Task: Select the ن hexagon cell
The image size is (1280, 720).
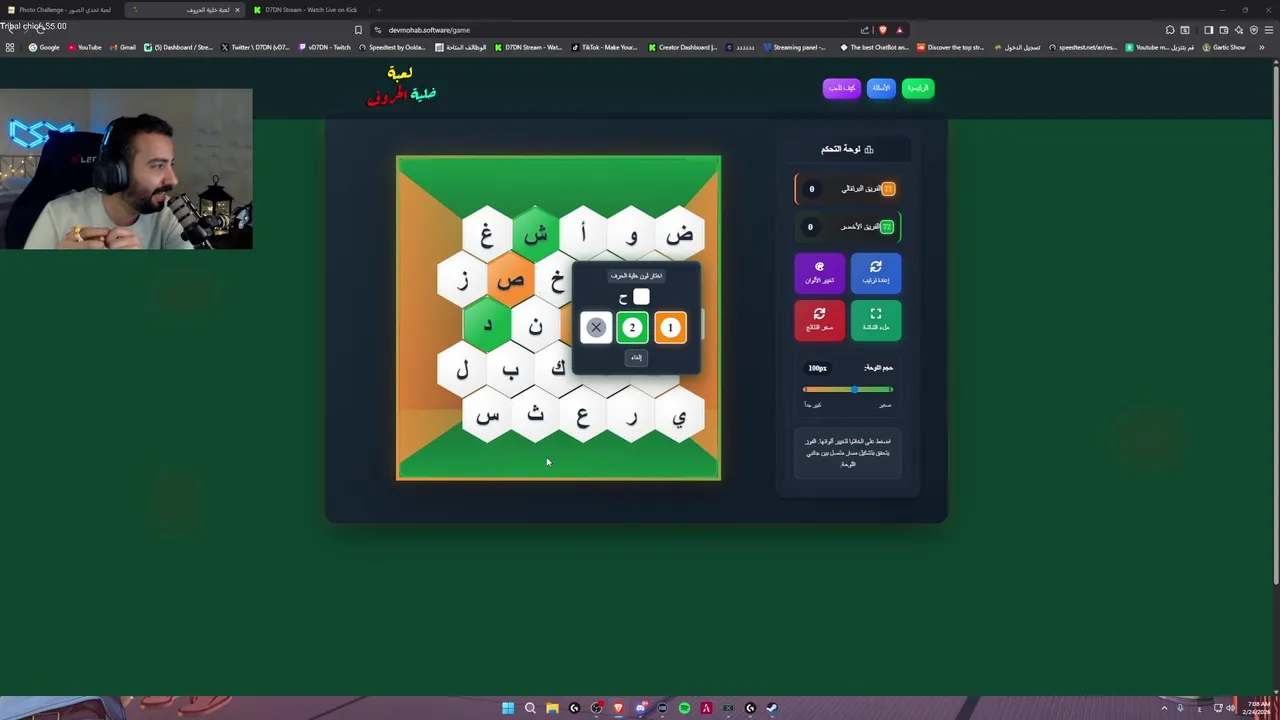Action: 535,325
